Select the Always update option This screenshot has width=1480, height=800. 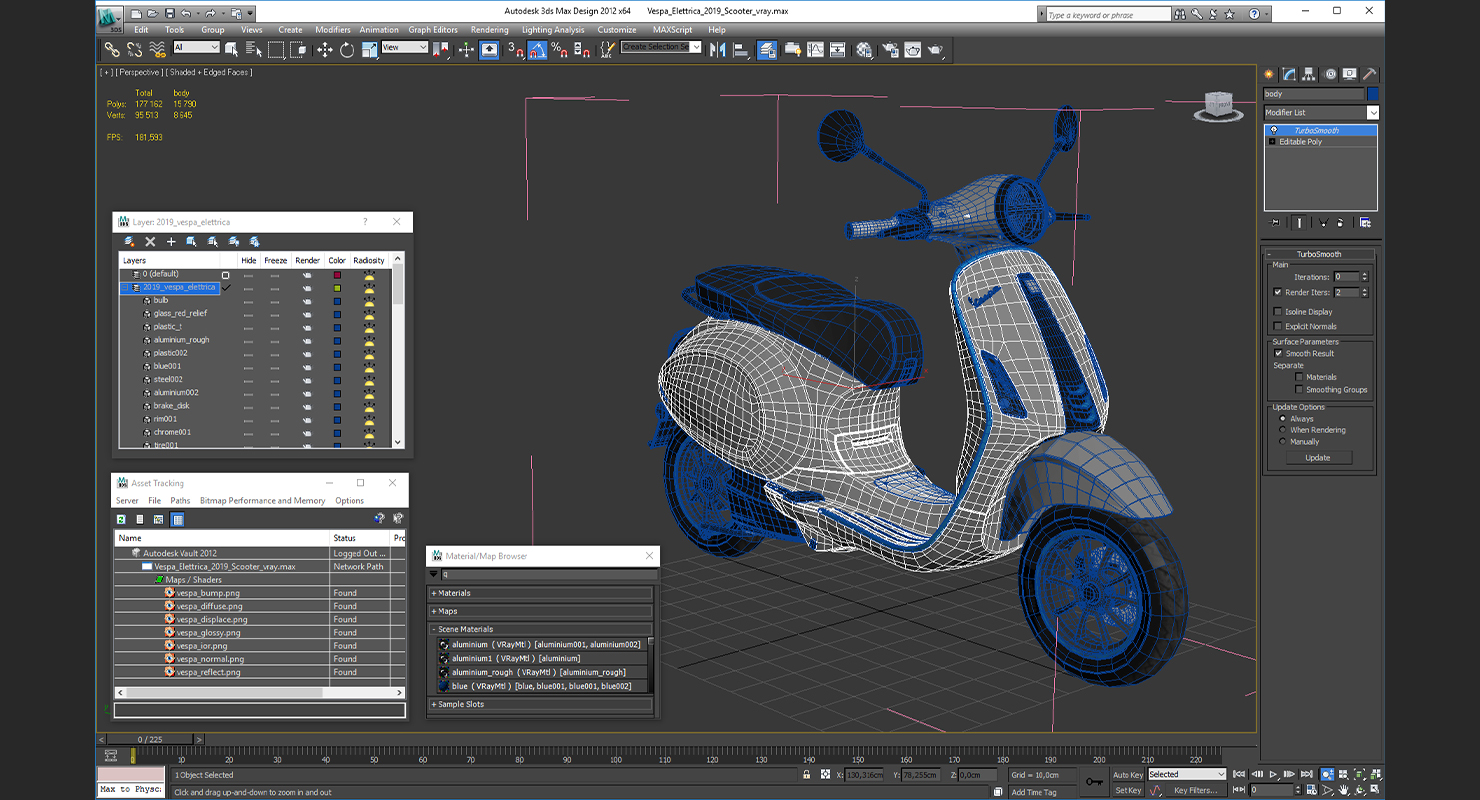point(1283,419)
